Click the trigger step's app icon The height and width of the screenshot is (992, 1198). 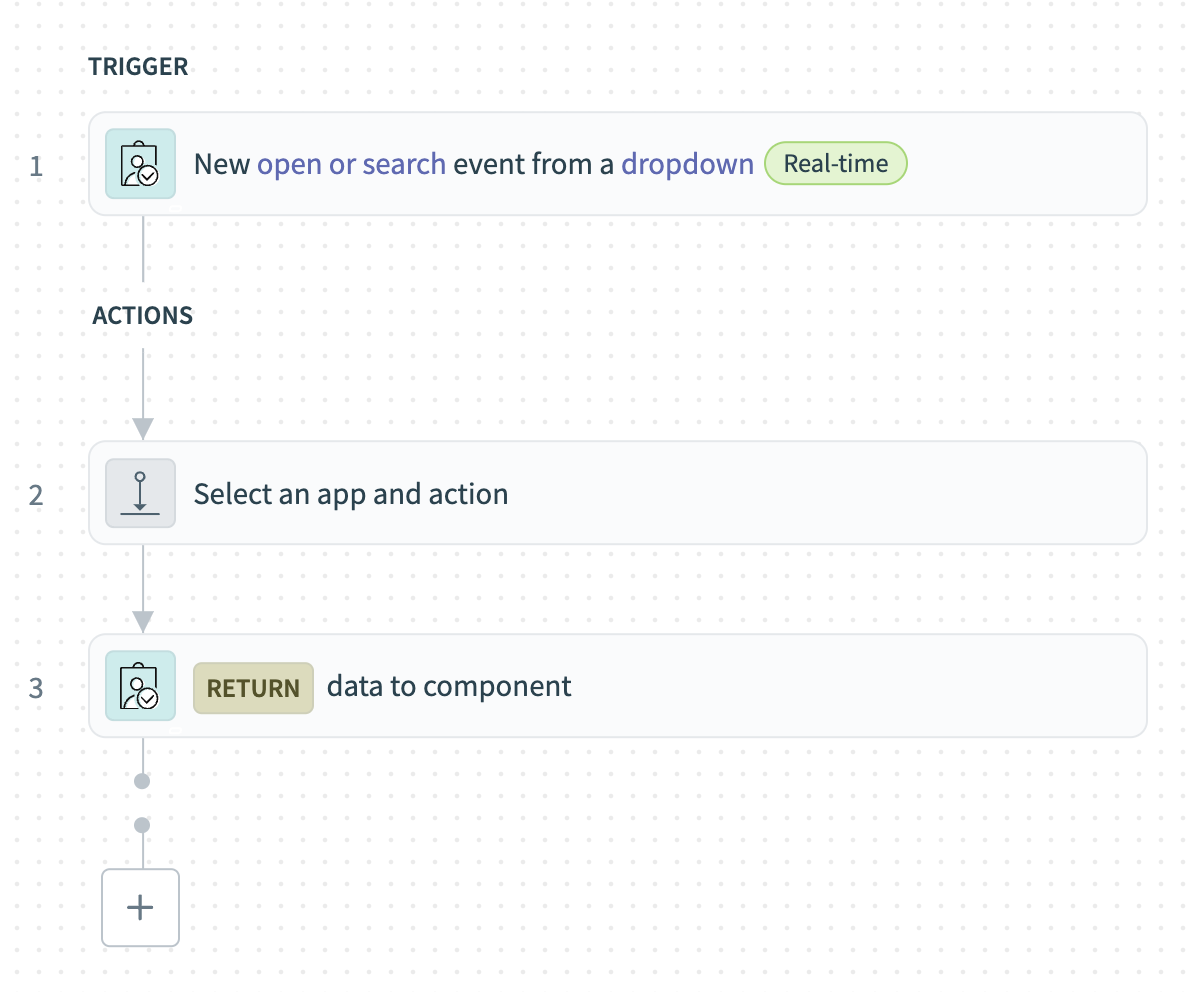[141, 164]
